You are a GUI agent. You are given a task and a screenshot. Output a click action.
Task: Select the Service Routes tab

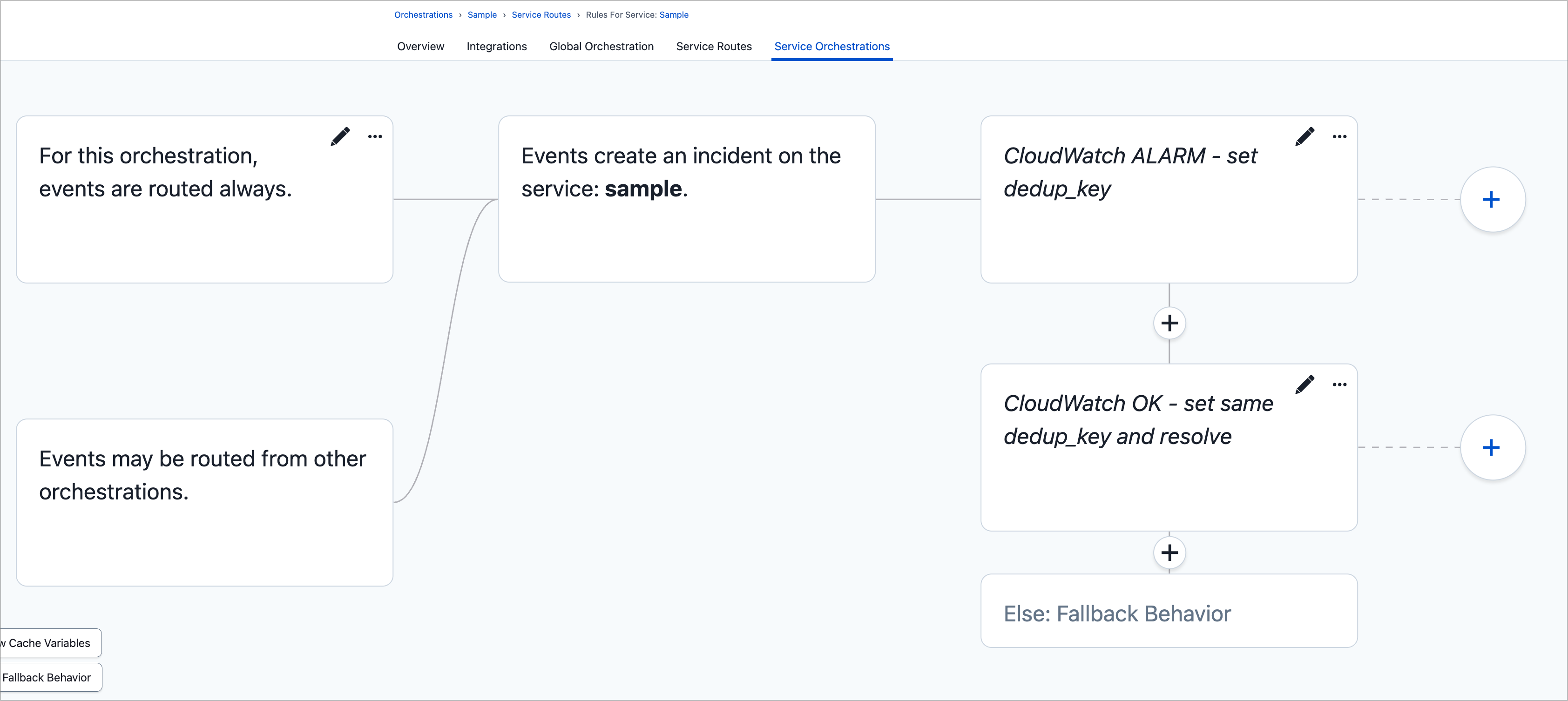tap(713, 46)
